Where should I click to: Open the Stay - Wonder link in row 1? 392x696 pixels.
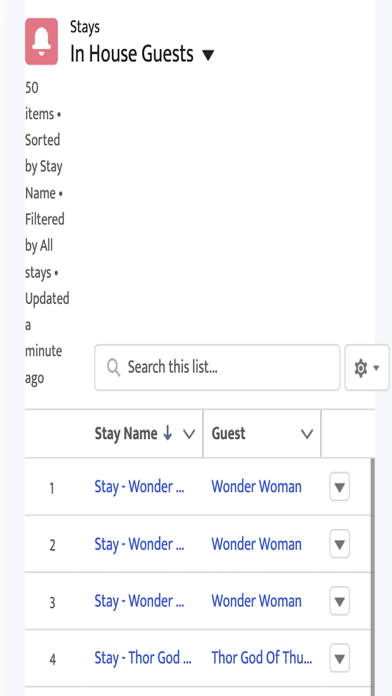tap(139, 487)
